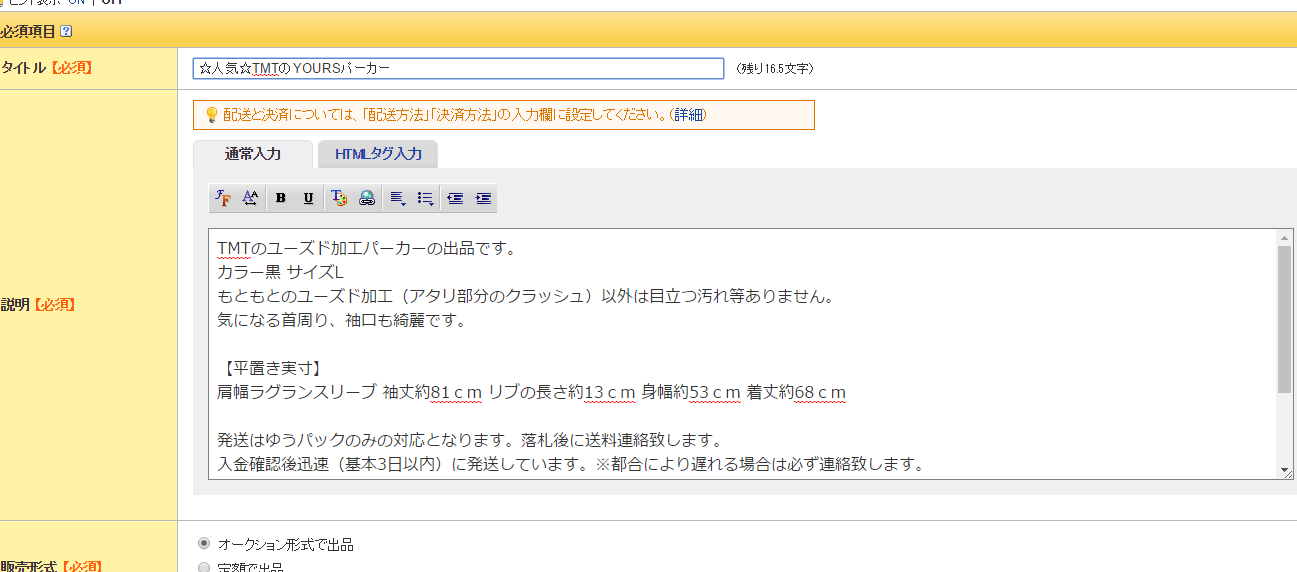Select オークション形式で出品 radio button
The height and width of the screenshot is (572, 1297).
coord(204,543)
